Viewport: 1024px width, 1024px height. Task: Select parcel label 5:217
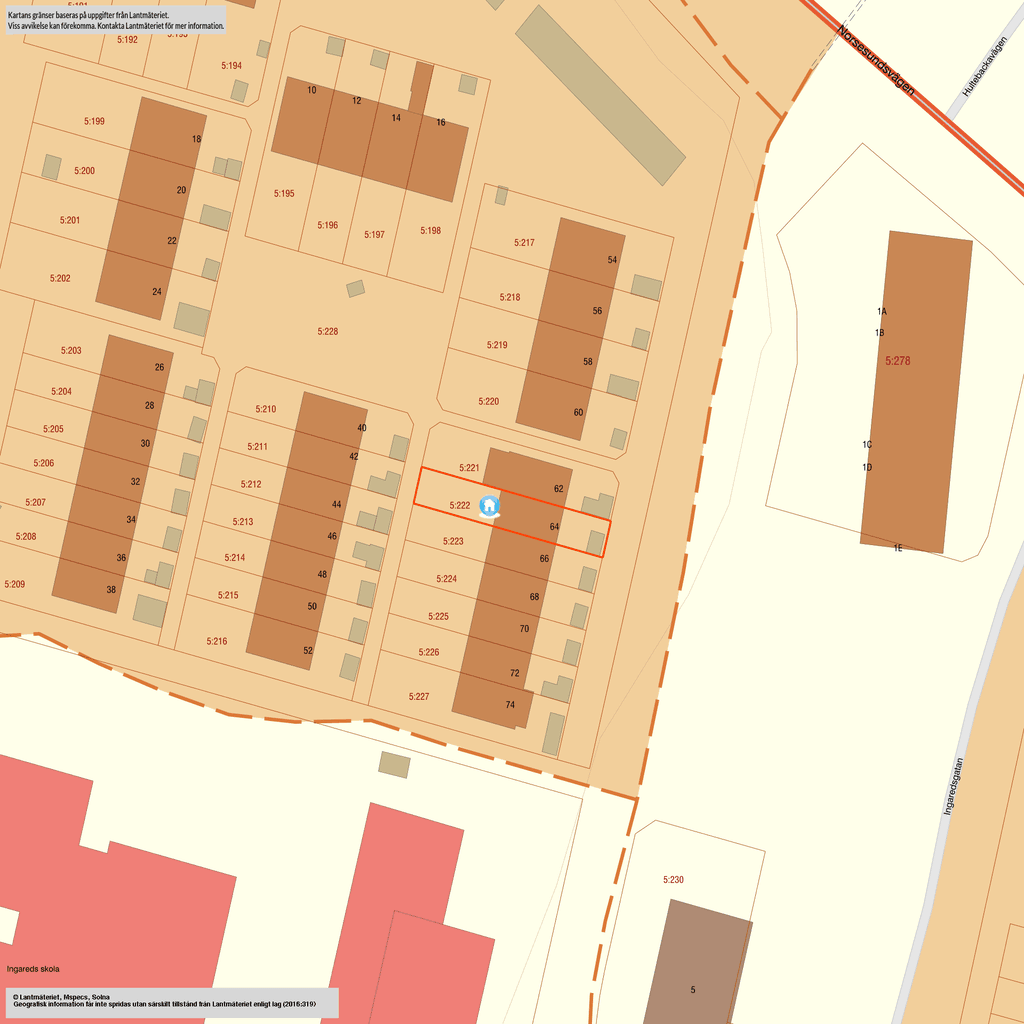[524, 242]
